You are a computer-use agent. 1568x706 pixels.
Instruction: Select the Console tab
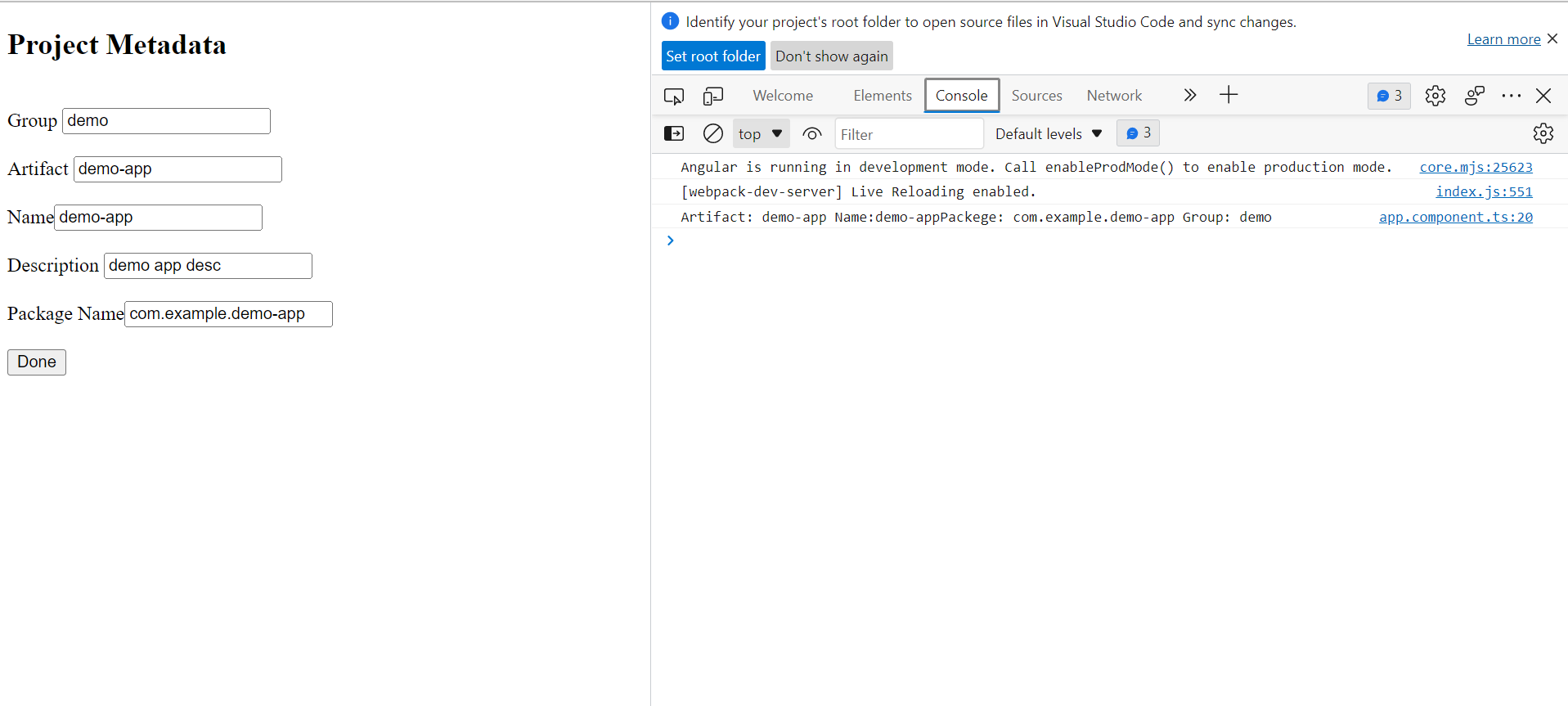962,96
